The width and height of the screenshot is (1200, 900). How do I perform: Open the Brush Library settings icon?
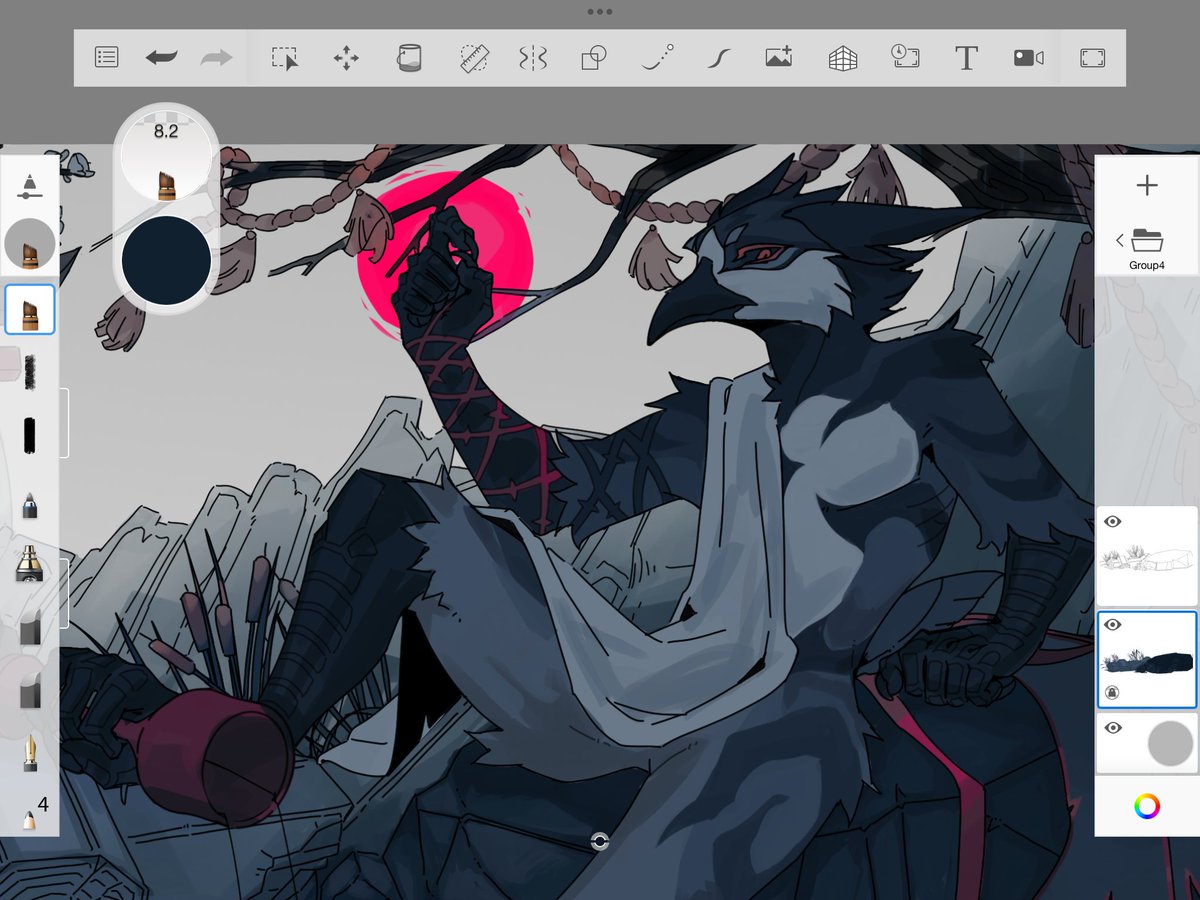(x=30, y=187)
